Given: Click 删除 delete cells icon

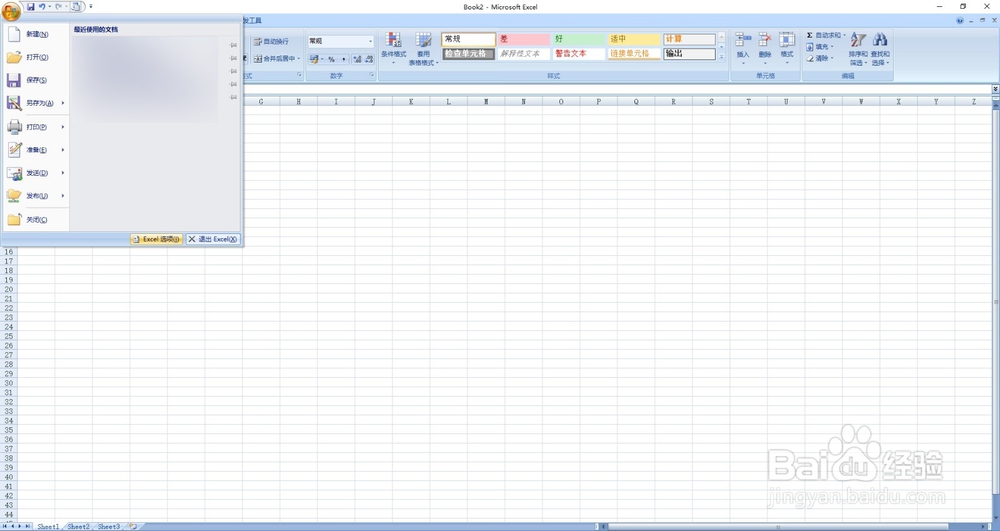Looking at the screenshot, I should click(x=765, y=48).
